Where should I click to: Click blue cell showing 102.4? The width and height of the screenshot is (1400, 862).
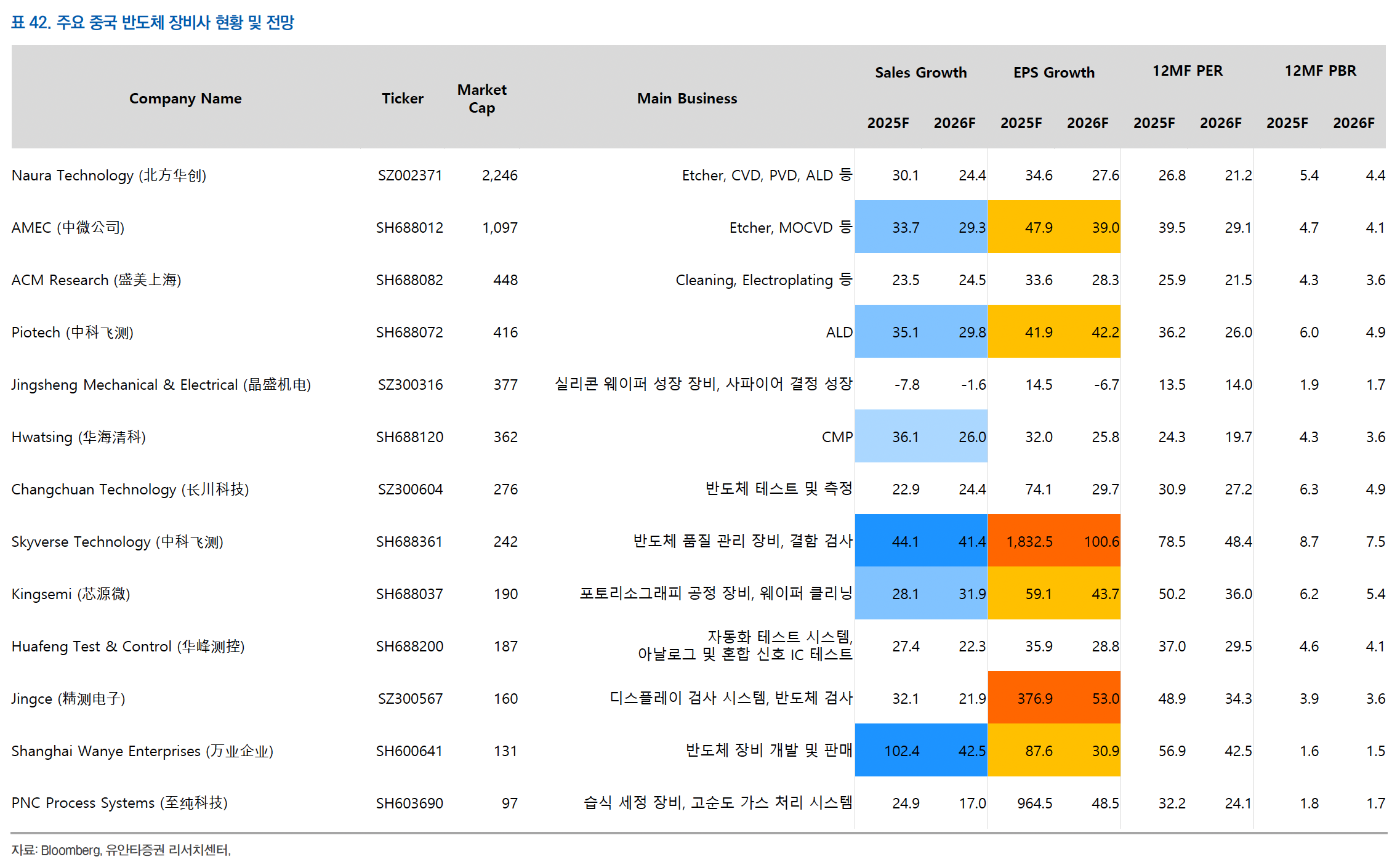point(901,751)
